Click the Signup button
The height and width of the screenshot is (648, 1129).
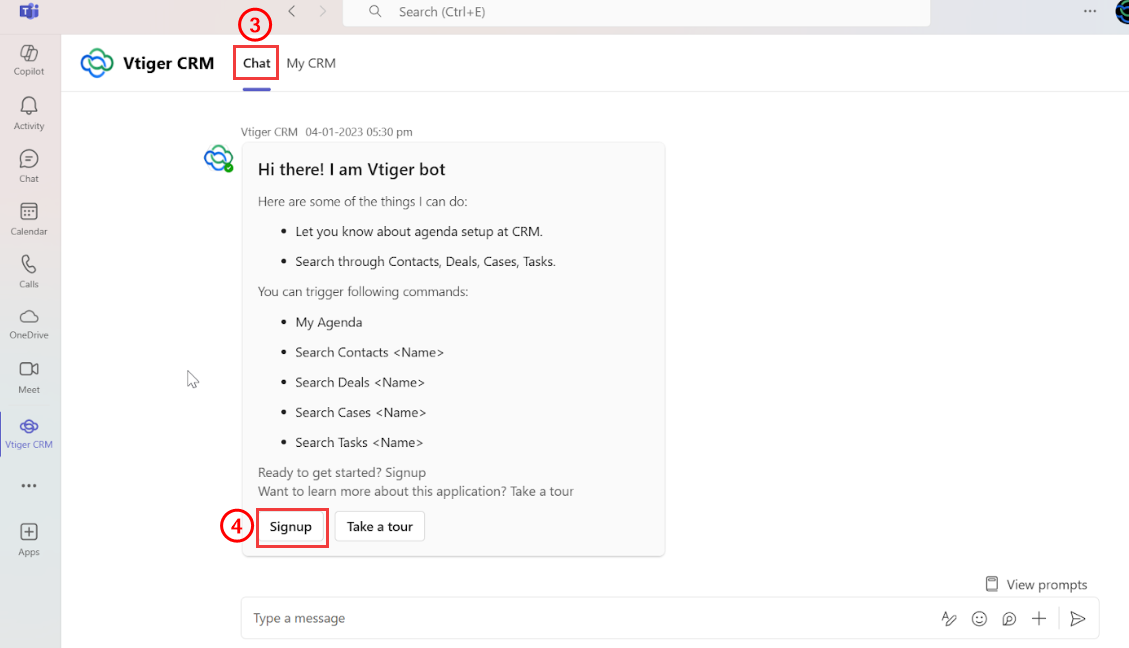pos(291,526)
